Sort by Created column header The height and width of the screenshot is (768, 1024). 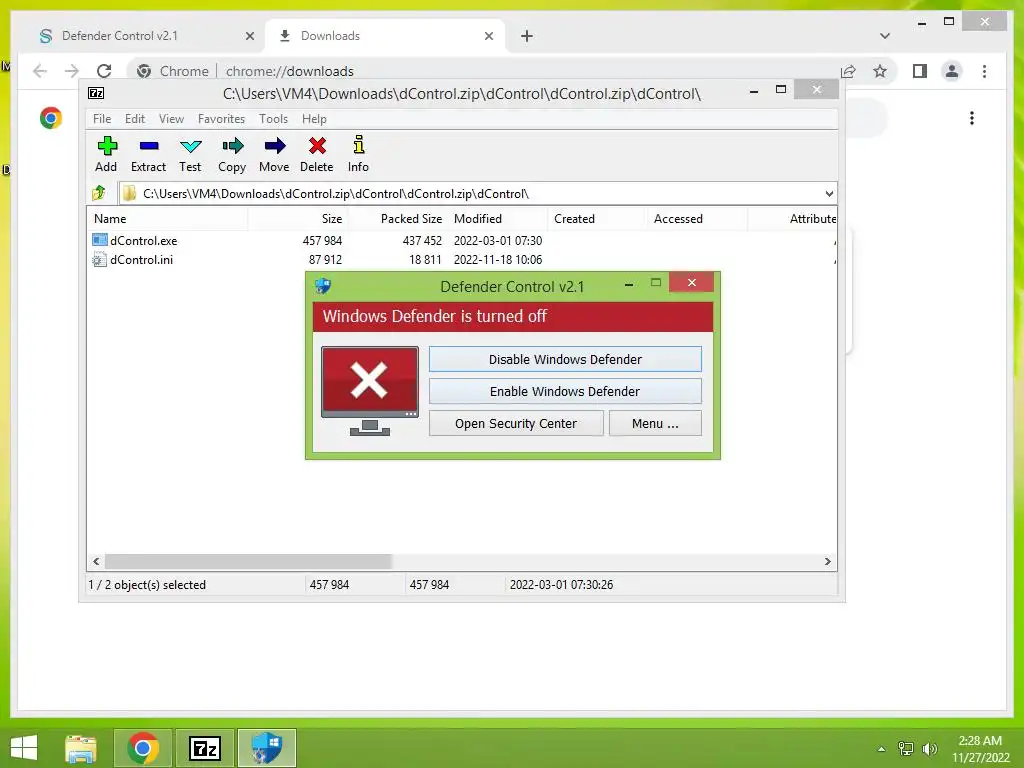tap(598, 219)
